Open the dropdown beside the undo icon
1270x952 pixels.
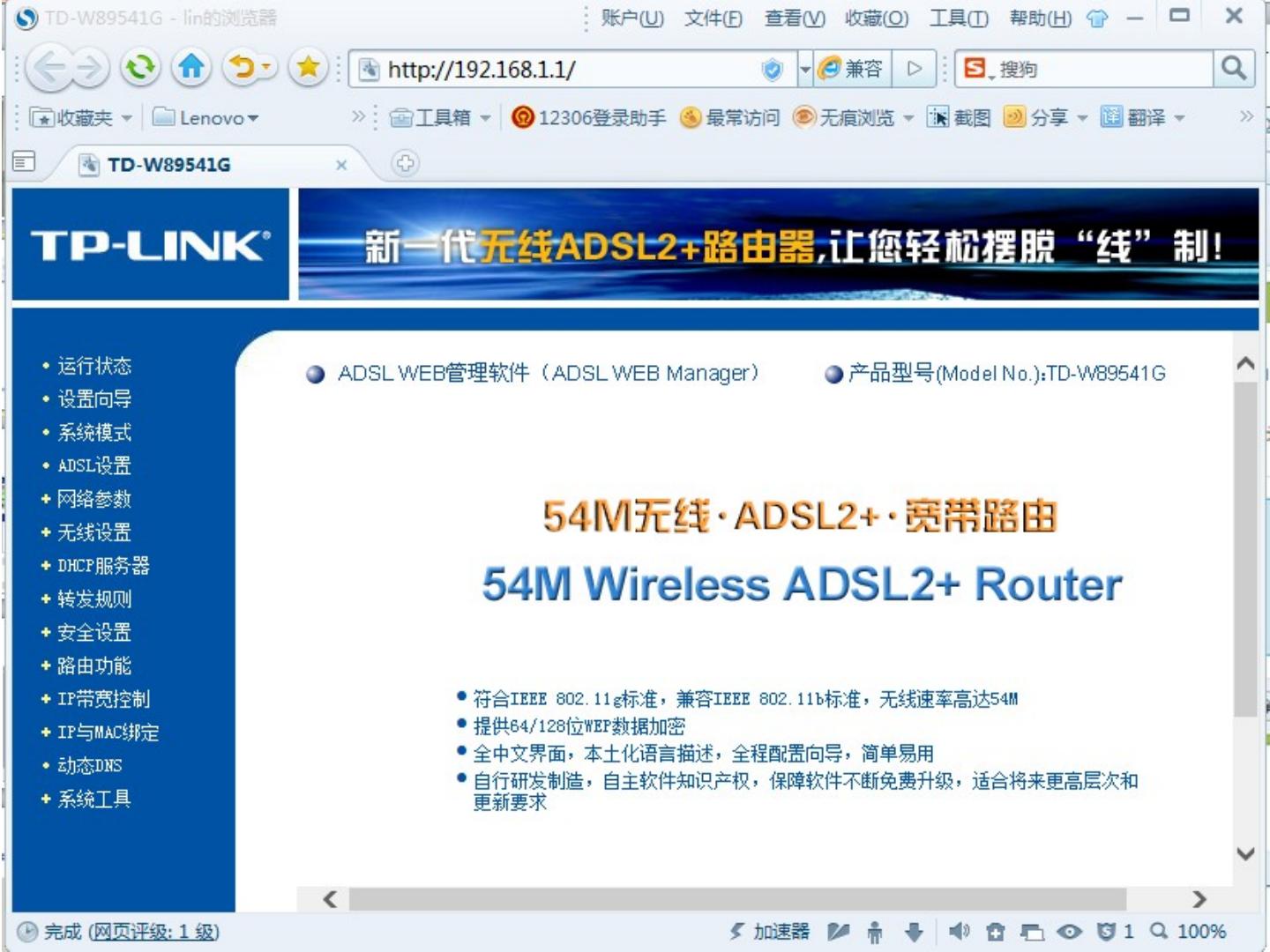[267, 67]
